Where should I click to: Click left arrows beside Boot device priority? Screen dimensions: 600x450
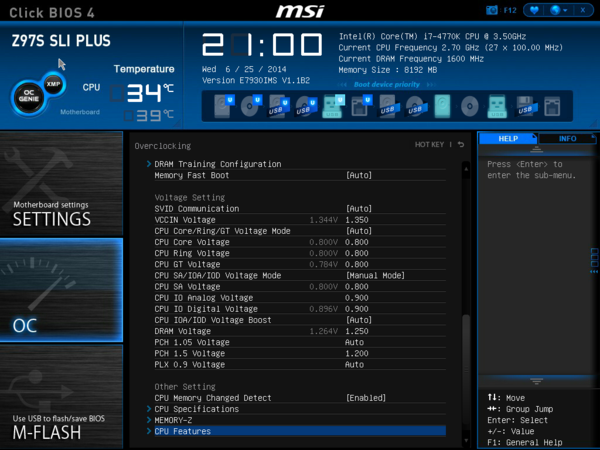point(343,85)
